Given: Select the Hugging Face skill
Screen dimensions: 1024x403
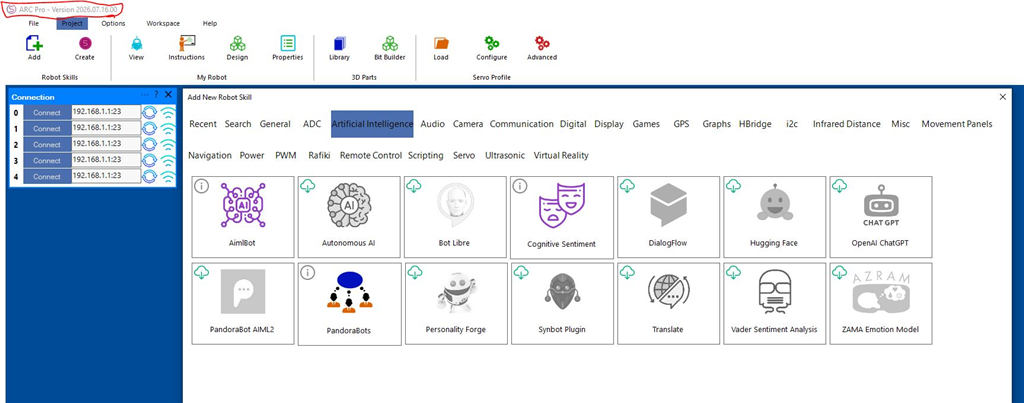Looking at the screenshot, I should 775,217.
